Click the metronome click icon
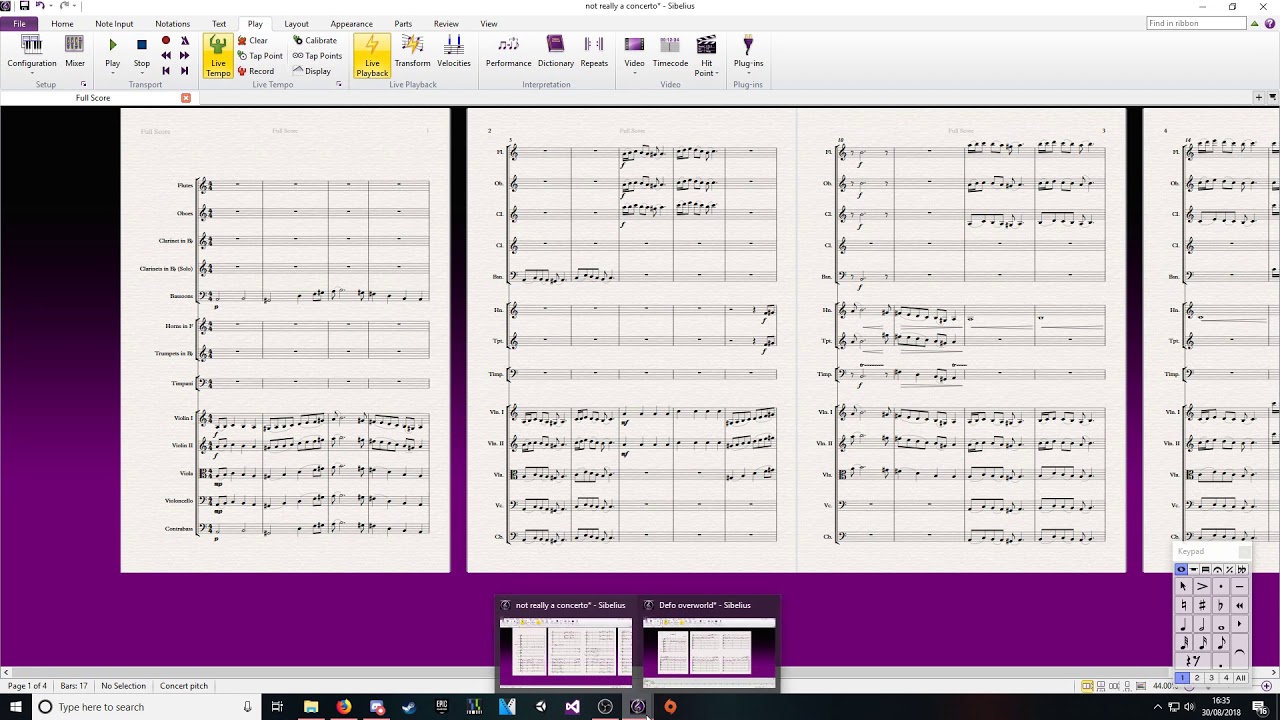 coord(184,41)
